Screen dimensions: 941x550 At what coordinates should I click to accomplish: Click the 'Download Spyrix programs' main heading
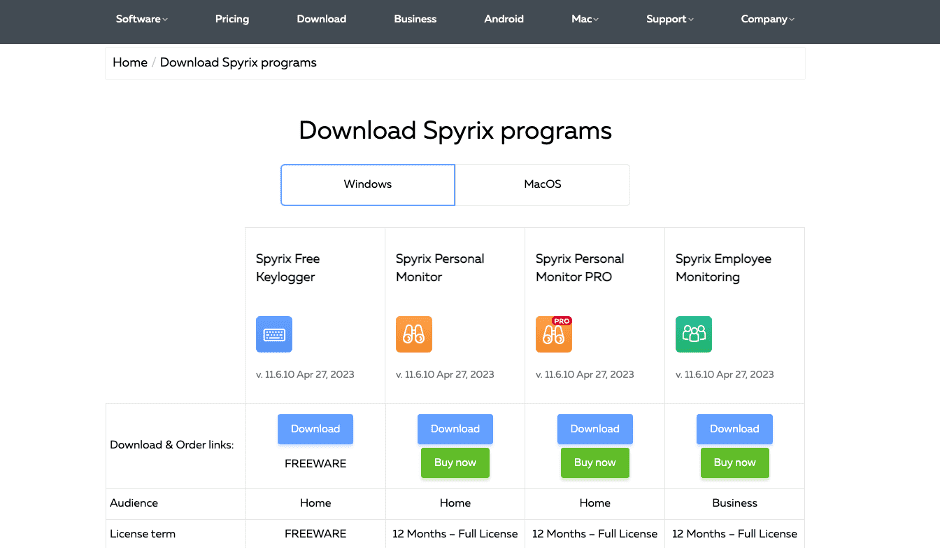point(455,131)
